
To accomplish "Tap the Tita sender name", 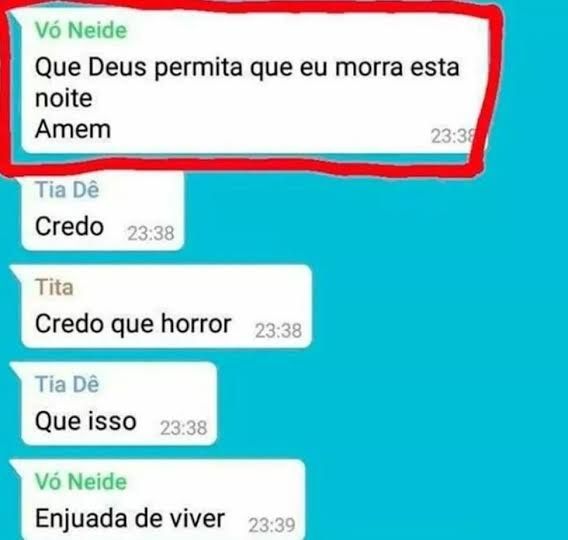I will click(54, 287).
